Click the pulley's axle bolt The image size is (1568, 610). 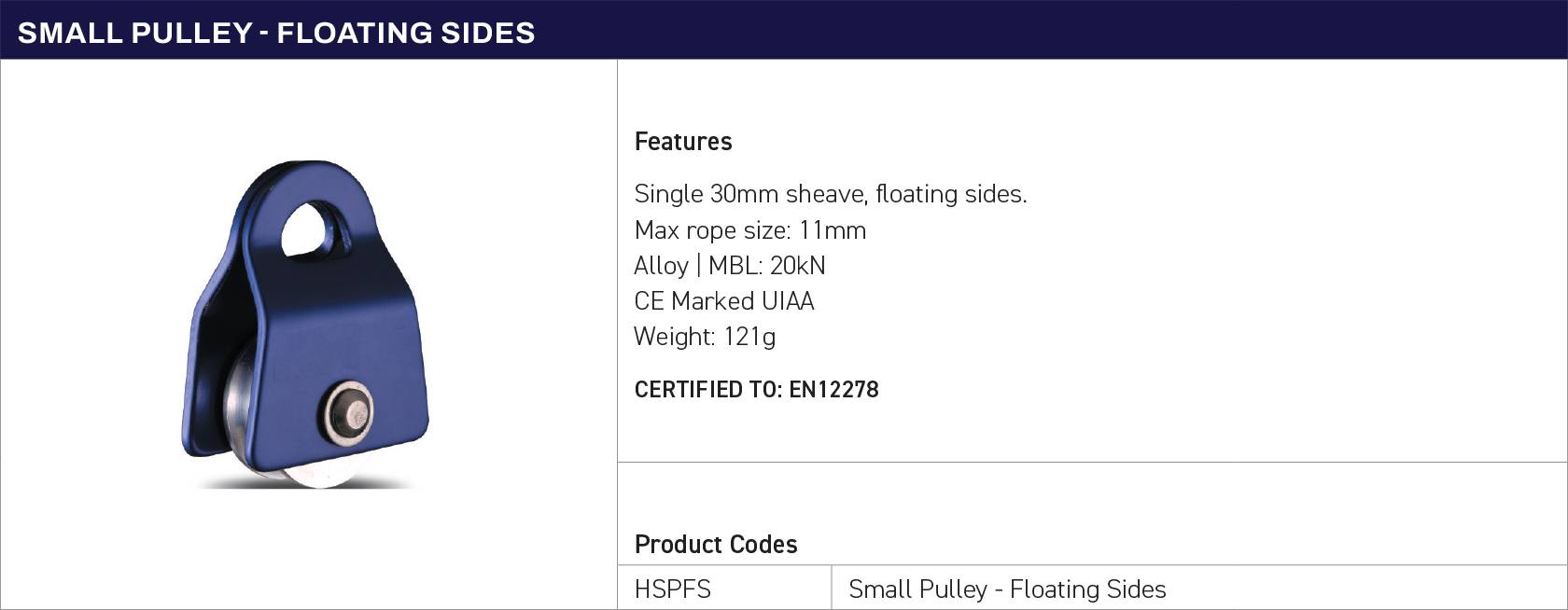348,411
